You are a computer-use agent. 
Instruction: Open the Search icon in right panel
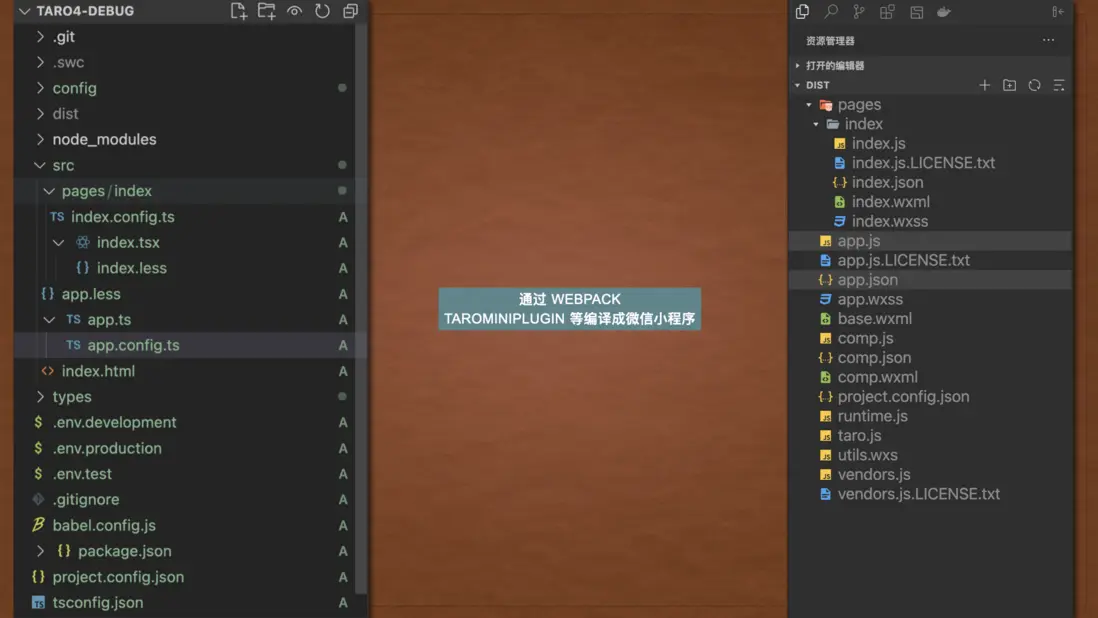pyautogui.click(x=831, y=11)
